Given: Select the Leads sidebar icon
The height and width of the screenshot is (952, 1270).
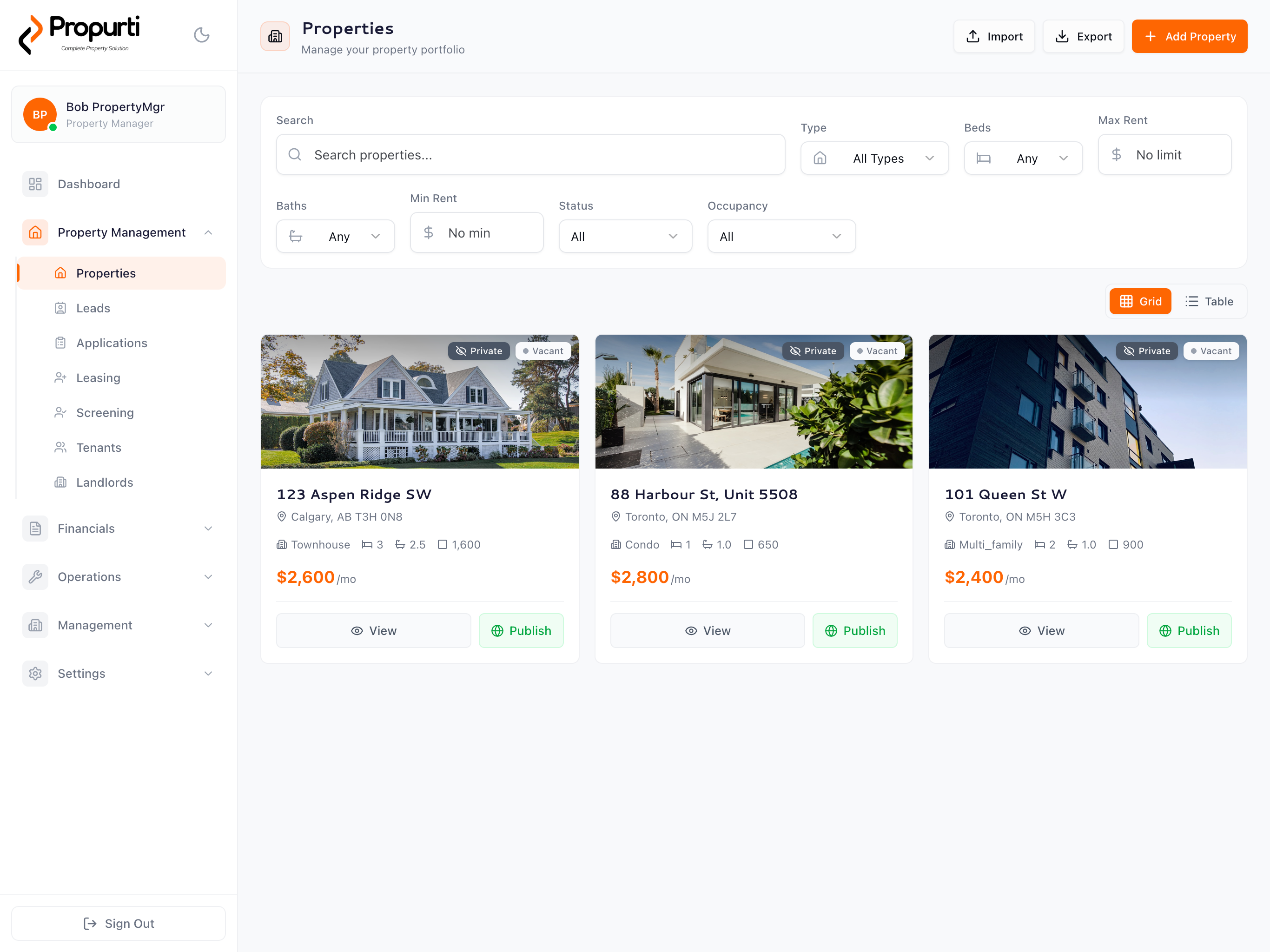Looking at the screenshot, I should click(61, 308).
